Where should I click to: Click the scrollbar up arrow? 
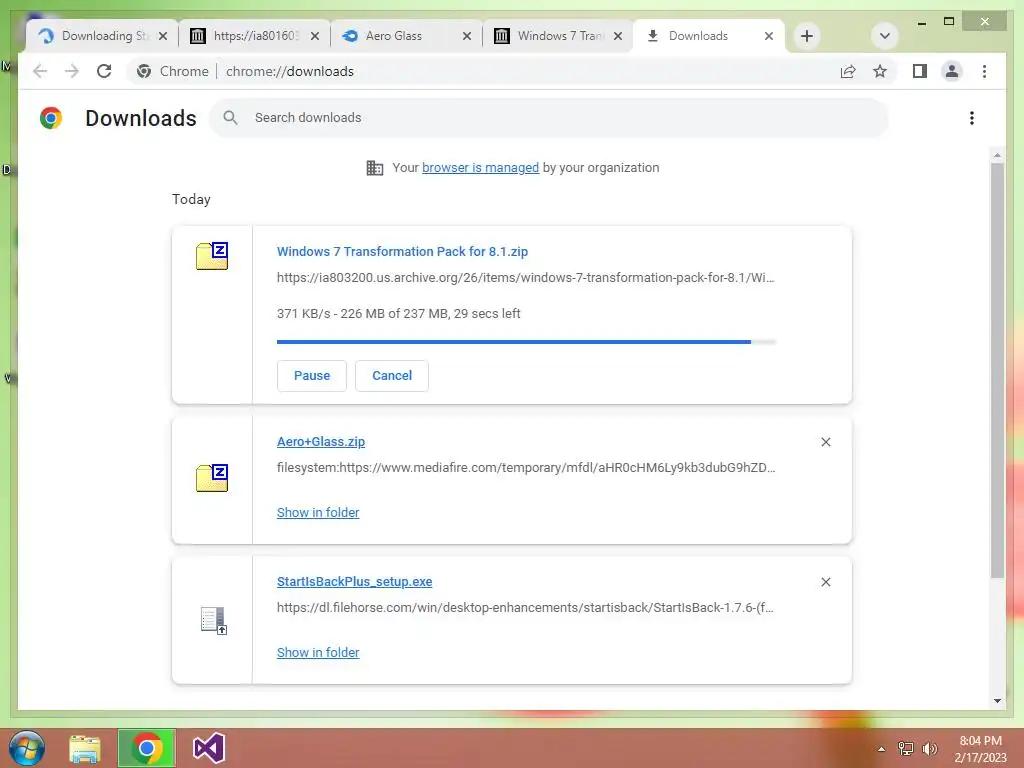click(x=997, y=155)
